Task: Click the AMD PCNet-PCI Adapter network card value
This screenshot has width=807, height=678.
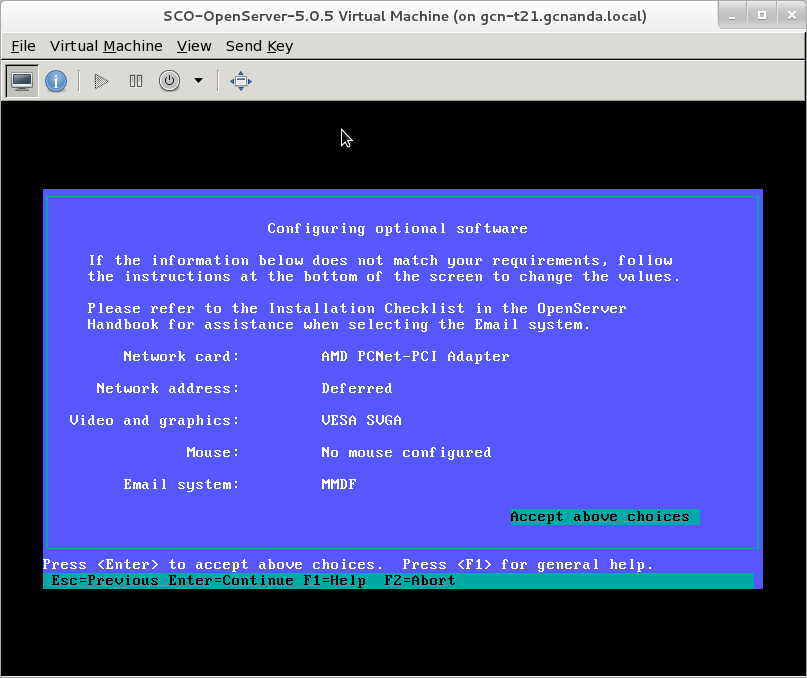Action: (415, 357)
